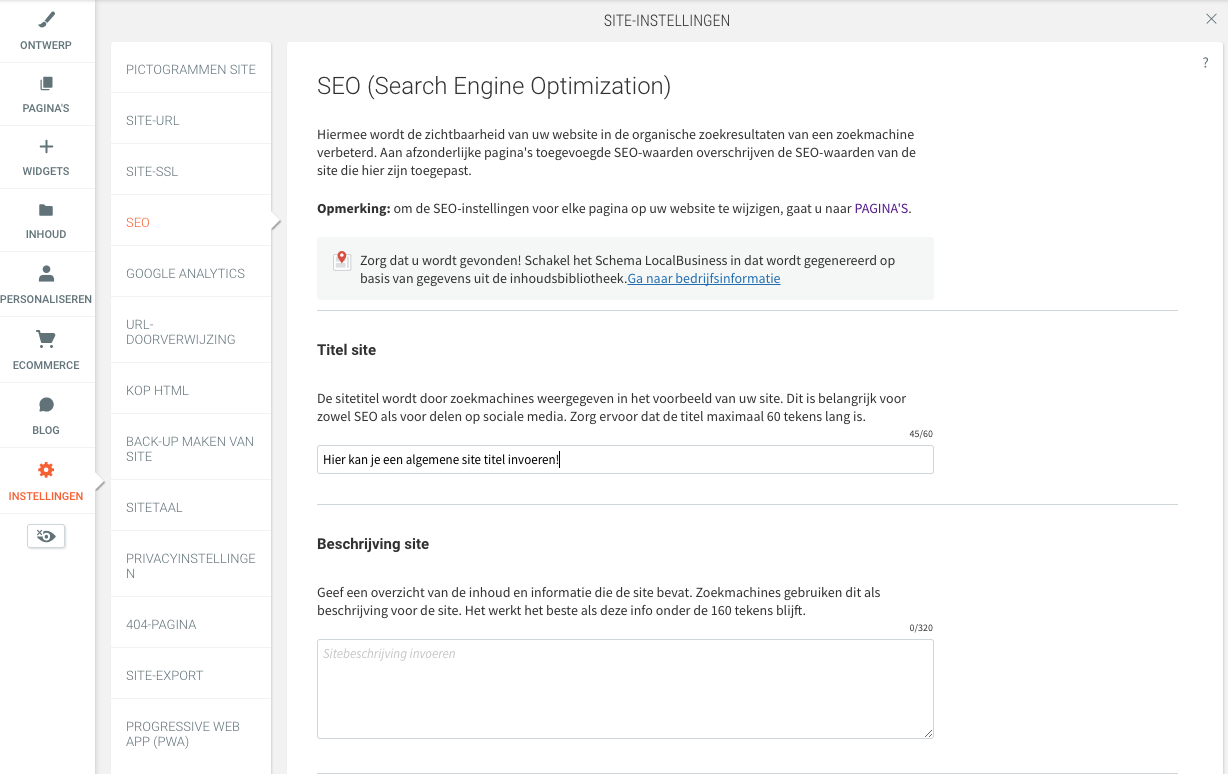Open the Inhoud folder icon
The height and width of the screenshot is (774, 1228).
pyautogui.click(x=46, y=210)
